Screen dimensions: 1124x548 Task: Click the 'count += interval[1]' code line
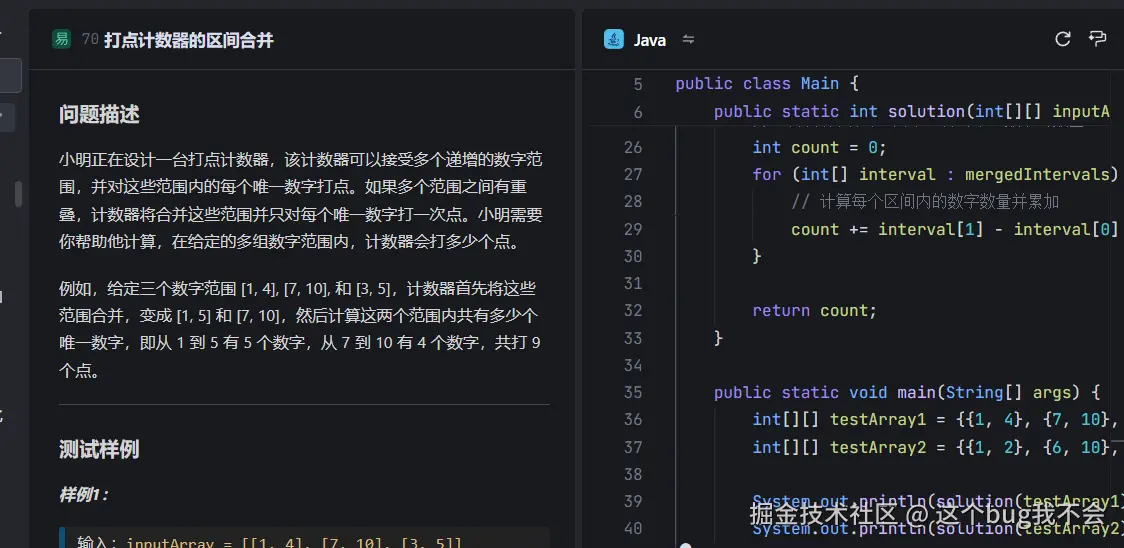[954, 230]
